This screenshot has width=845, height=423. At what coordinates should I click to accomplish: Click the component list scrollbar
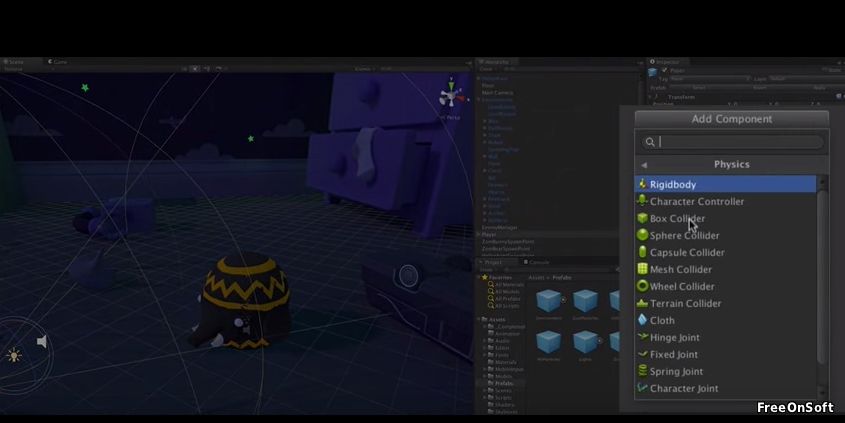click(822, 276)
